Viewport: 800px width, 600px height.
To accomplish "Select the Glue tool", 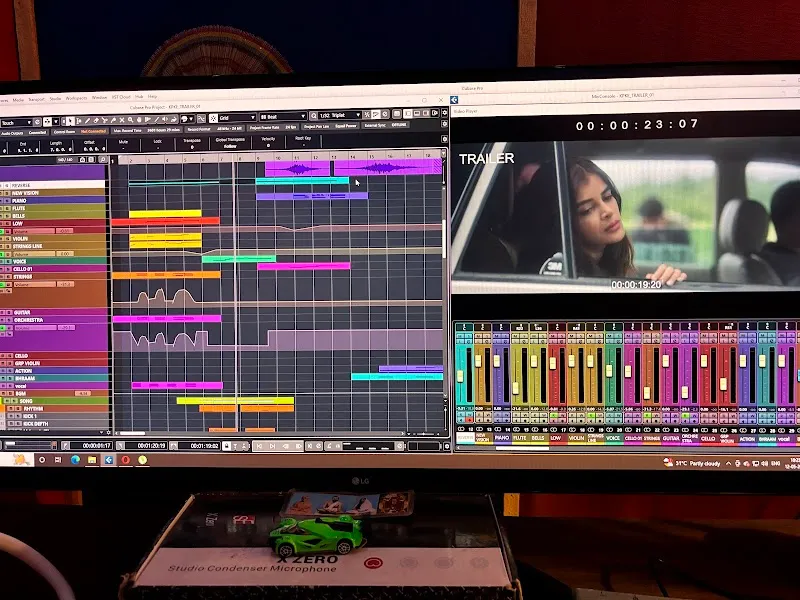I will pyautogui.click(x=113, y=120).
